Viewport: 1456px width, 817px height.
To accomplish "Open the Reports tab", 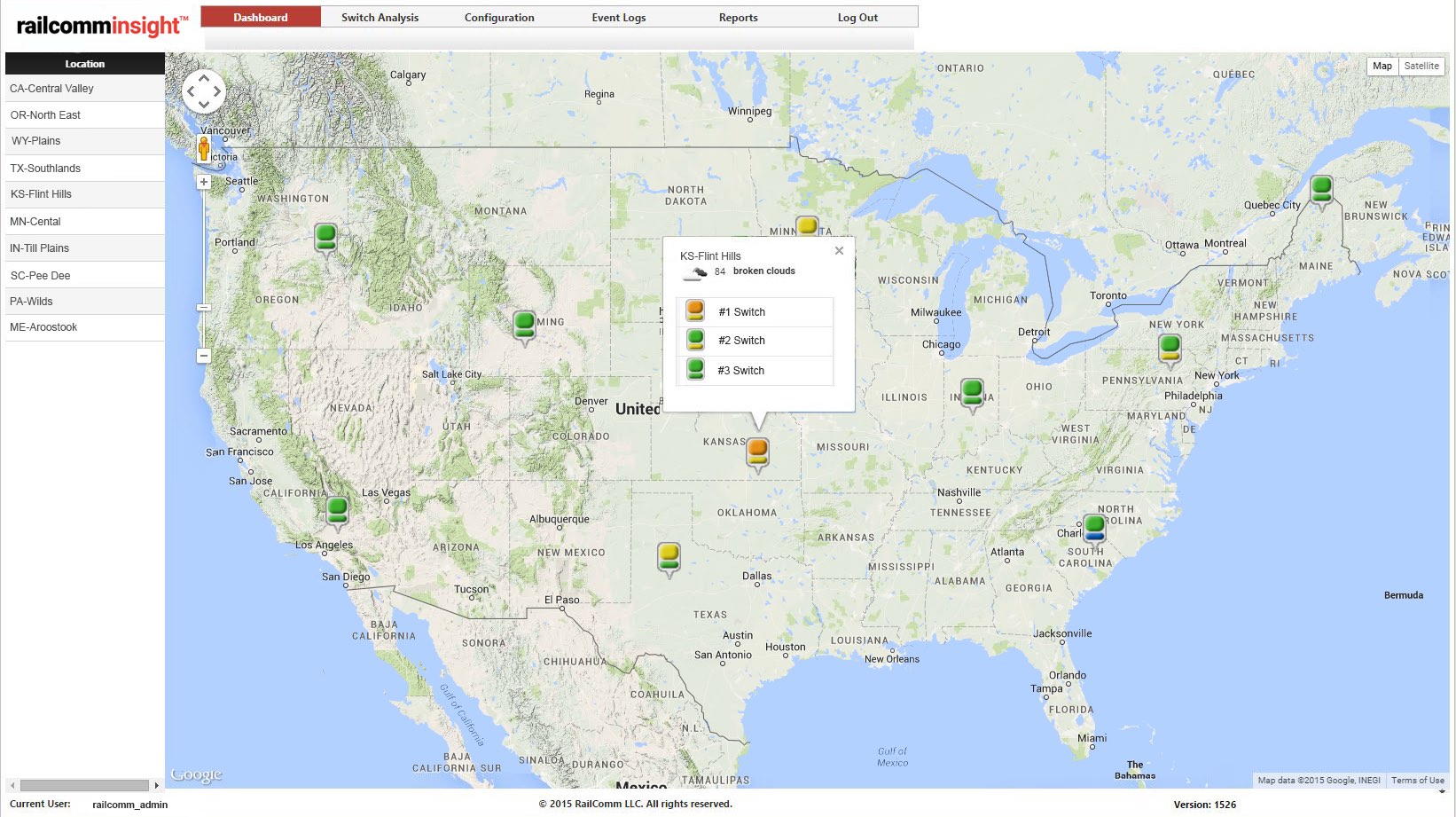I will [739, 17].
